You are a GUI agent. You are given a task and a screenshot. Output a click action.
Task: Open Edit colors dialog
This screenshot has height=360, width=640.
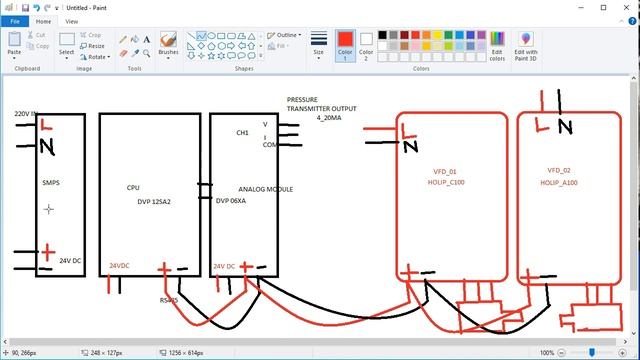[497, 46]
